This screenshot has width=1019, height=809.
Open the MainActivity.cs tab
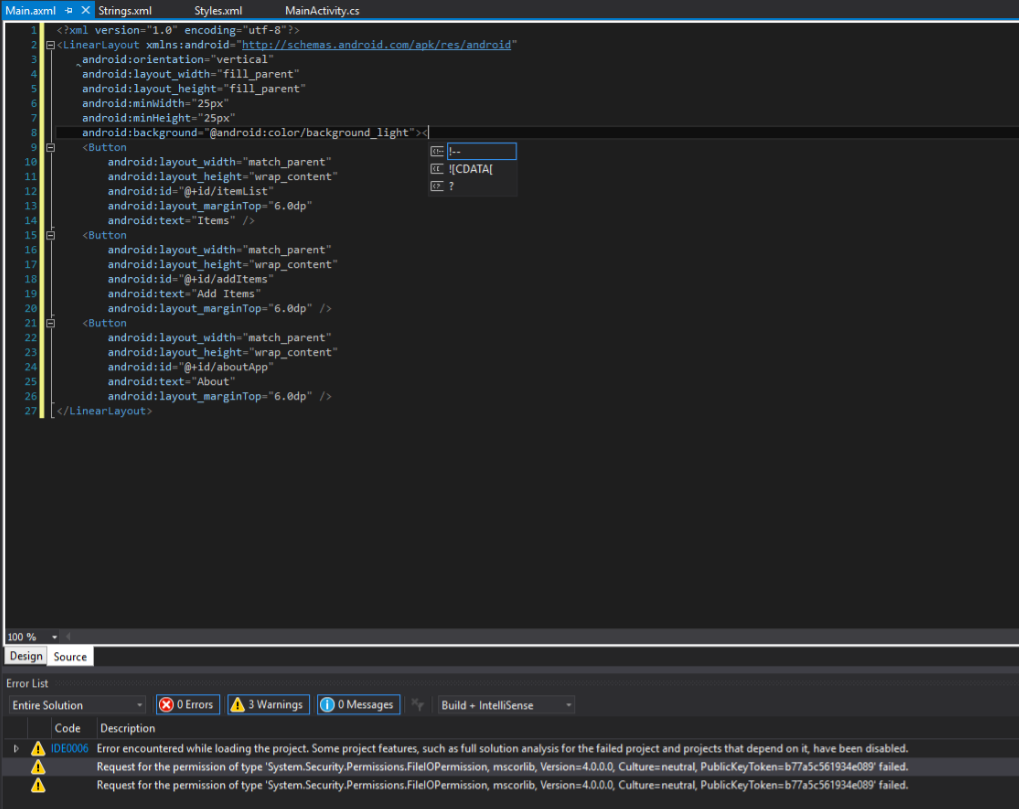[322, 10]
